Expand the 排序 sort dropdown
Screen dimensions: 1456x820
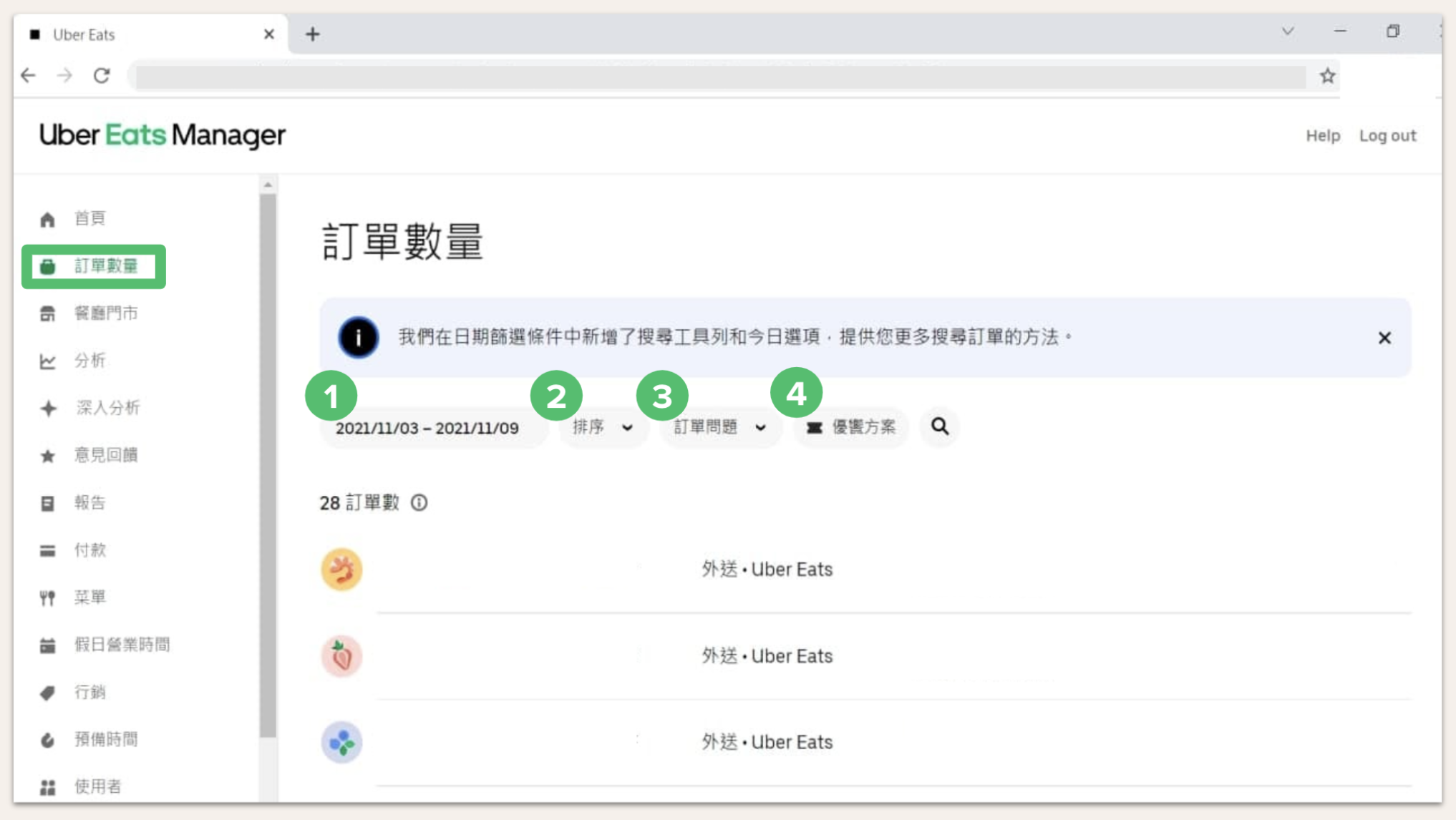603,427
